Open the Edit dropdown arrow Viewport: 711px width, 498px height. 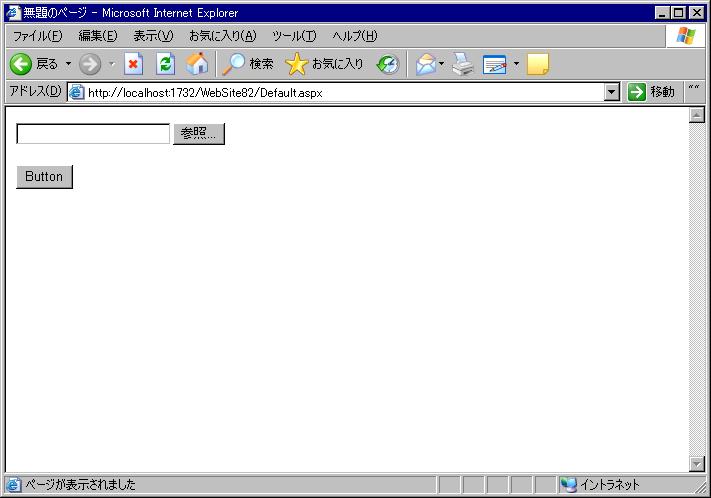[516, 64]
